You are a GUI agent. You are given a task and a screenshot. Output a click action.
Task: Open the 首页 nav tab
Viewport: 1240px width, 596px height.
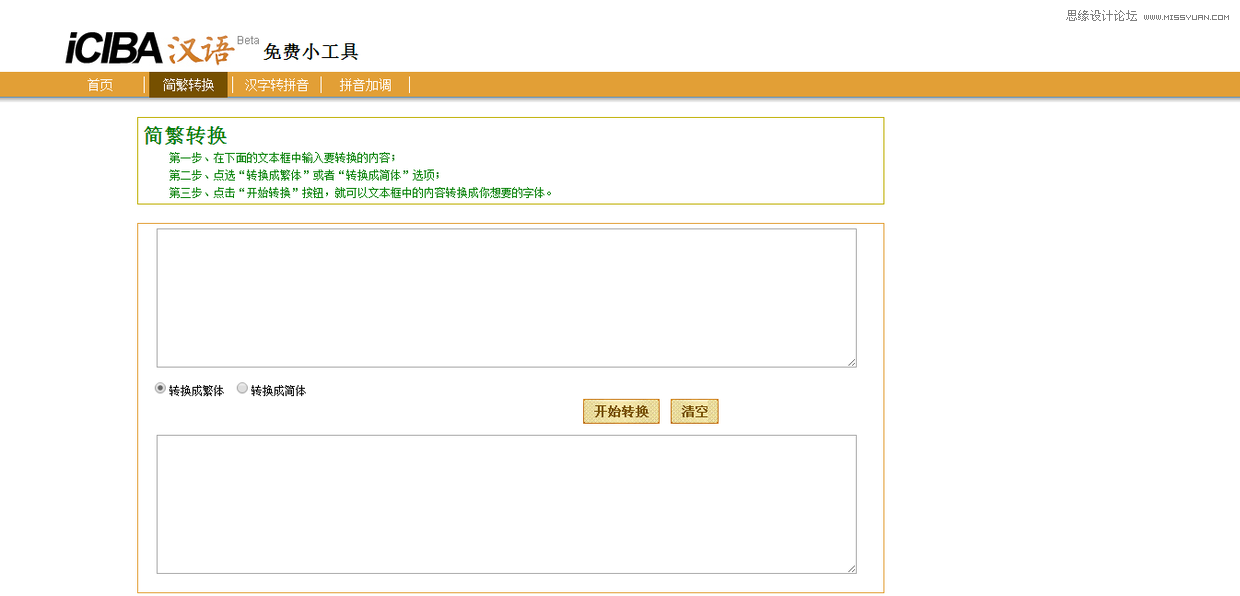click(x=100, y=85)
